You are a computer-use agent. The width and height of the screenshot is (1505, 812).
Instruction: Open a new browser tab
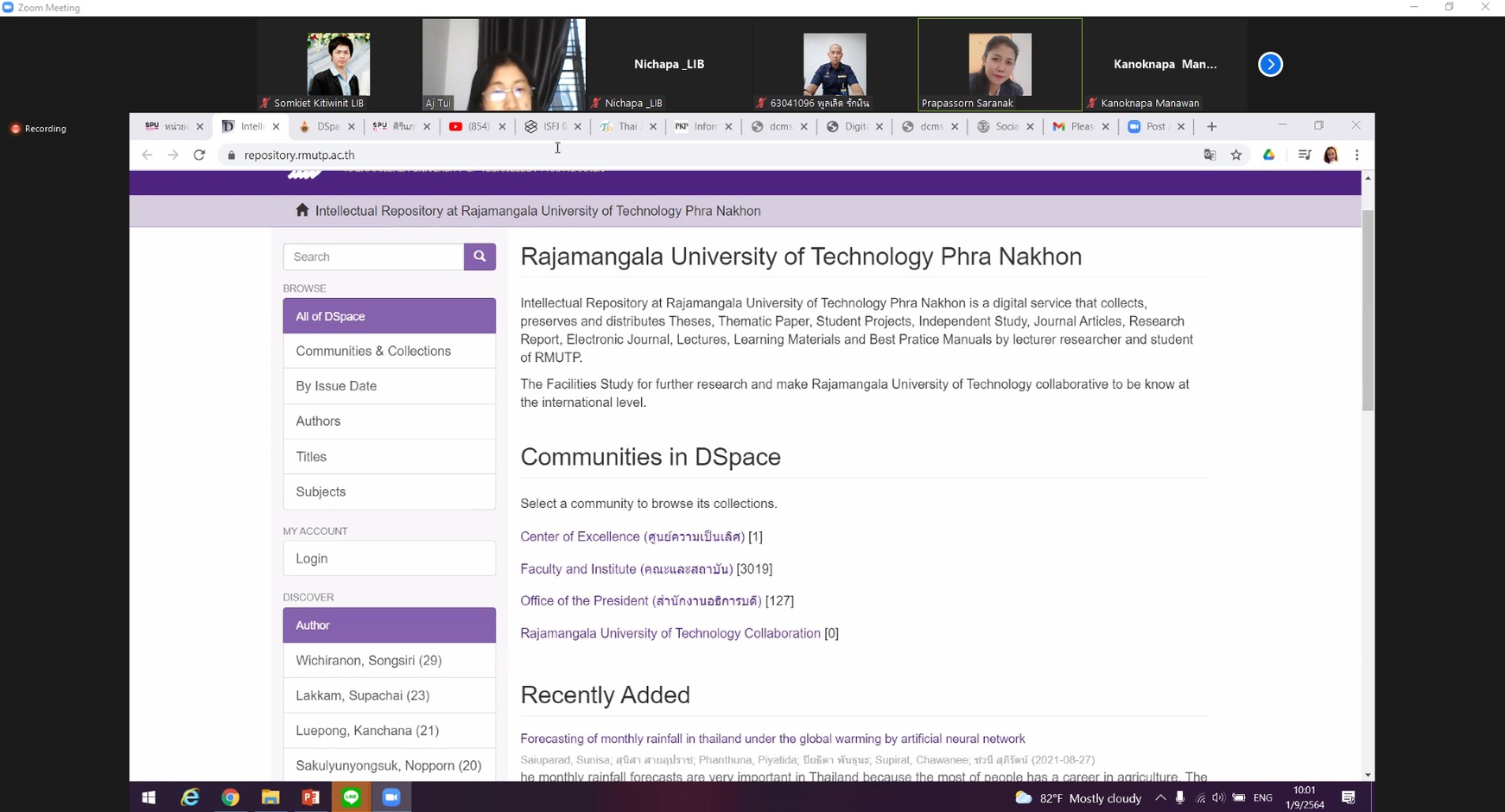pyautogui.click(x=1211, y=127)
